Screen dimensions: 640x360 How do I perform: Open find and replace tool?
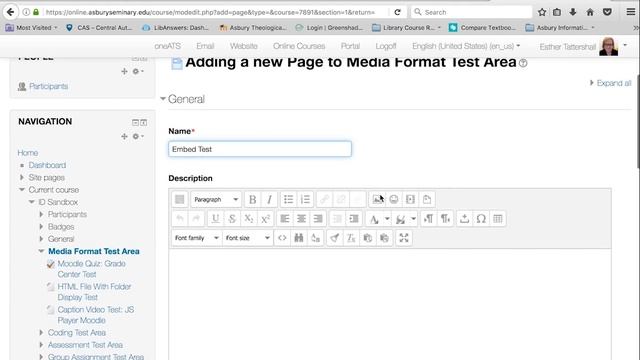click(x=299, y=238)
